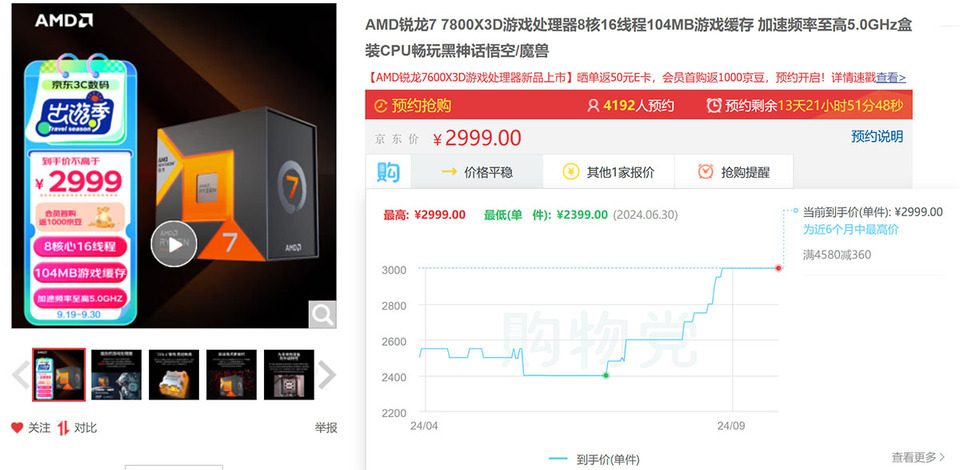Viewport: 960px width, 470px height.
Task: Click the 对比 compare icon
Action: click(x=63, y=428)
